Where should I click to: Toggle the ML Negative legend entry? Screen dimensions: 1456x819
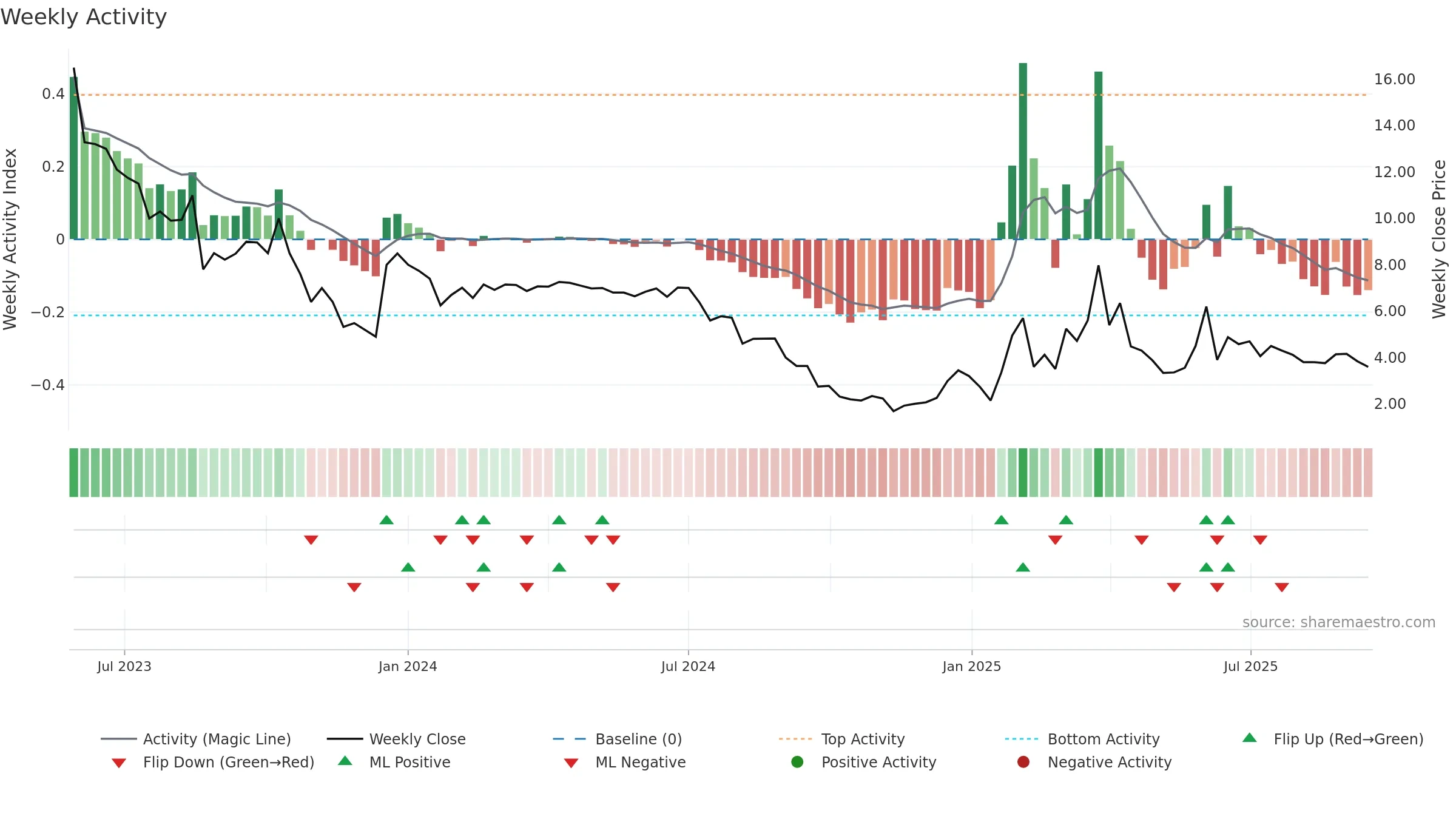pyautogui.click(x=625, y=762)
